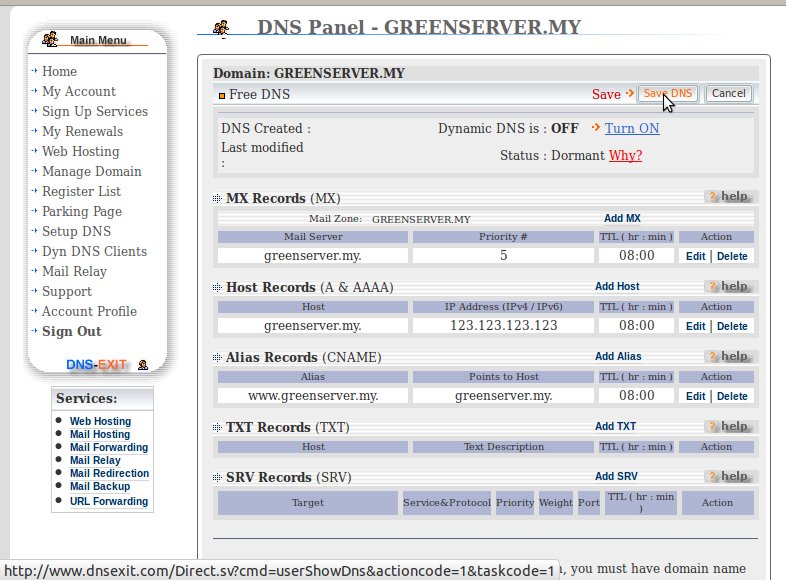Open Parking Page menu item
The width and height of the screenshot is (786, 580).
coord(82,212)
